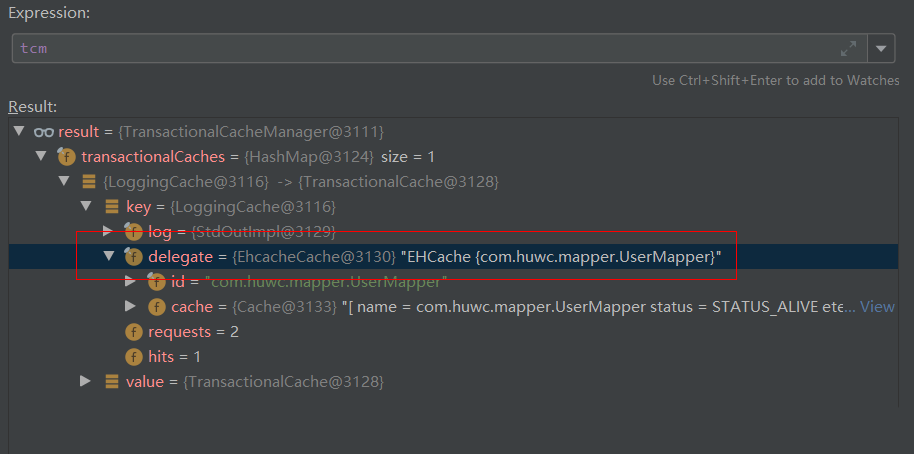Click the glasses watch icon beside result

(x=43, y=132)
